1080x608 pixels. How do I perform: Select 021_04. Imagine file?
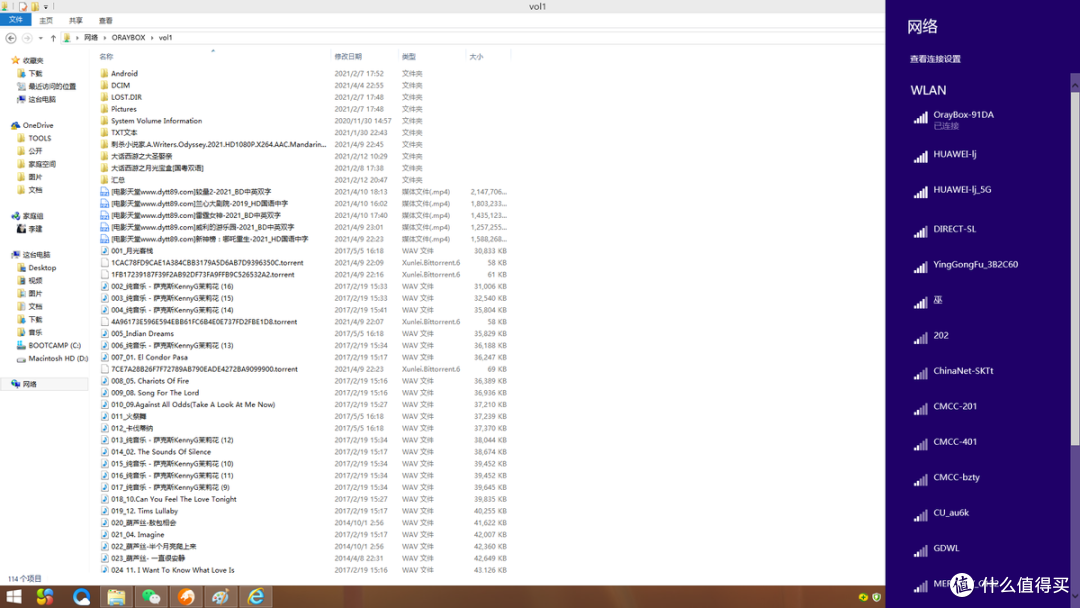(138, 535)
